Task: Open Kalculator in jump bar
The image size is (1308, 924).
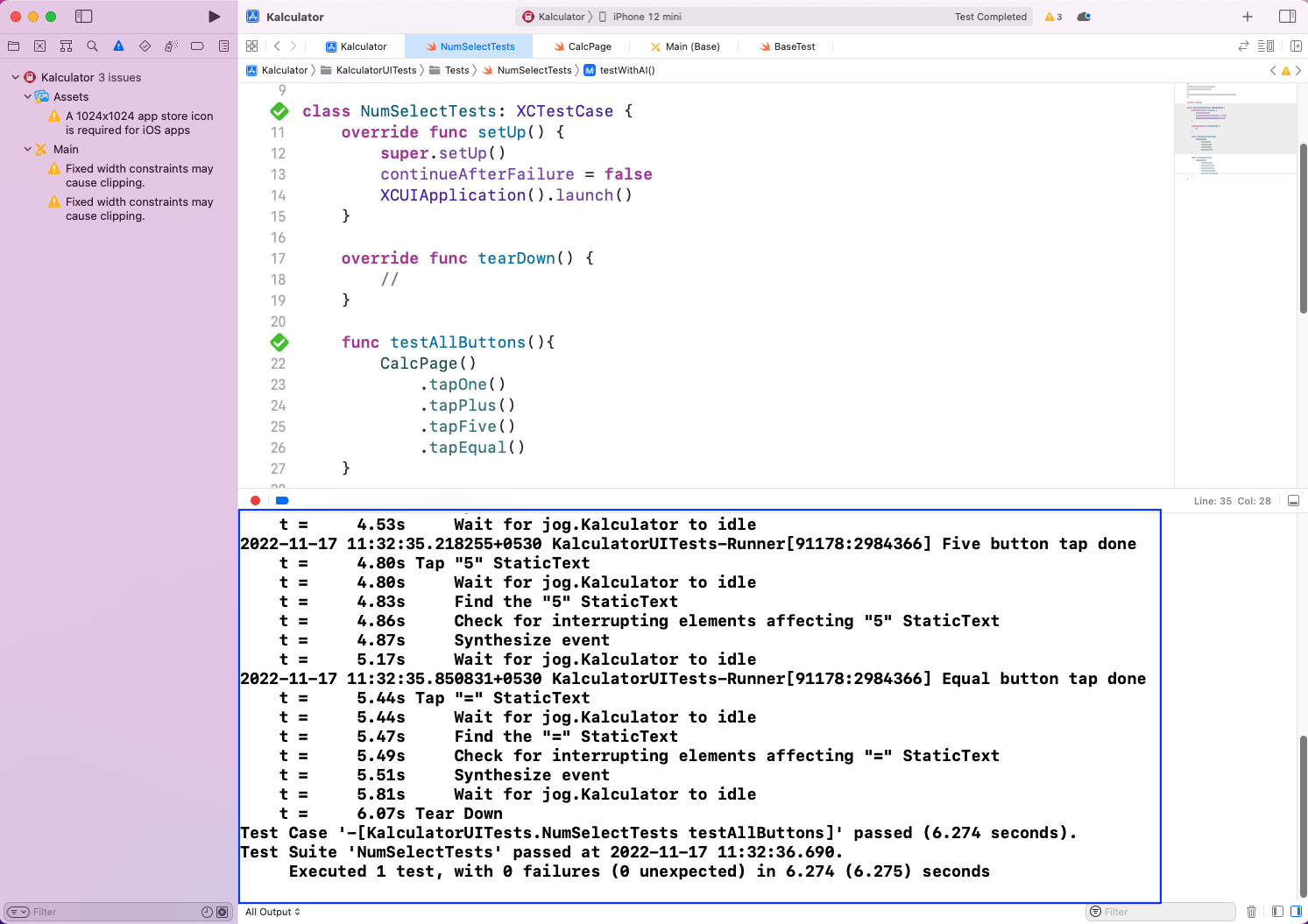Action: coord(278,70)
